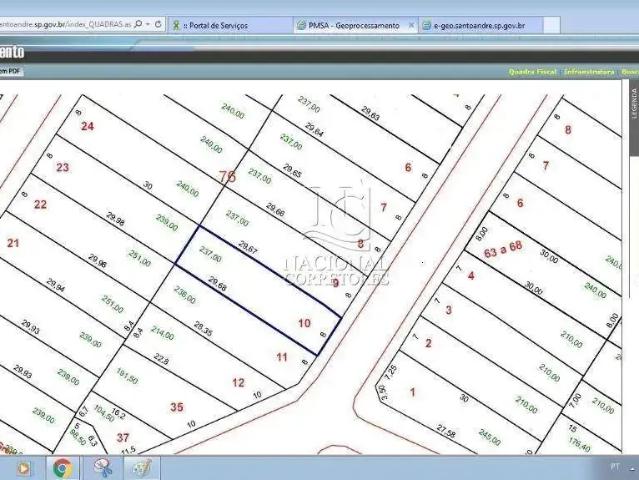Select highlighted lot 10 on the map

(304, 323)
